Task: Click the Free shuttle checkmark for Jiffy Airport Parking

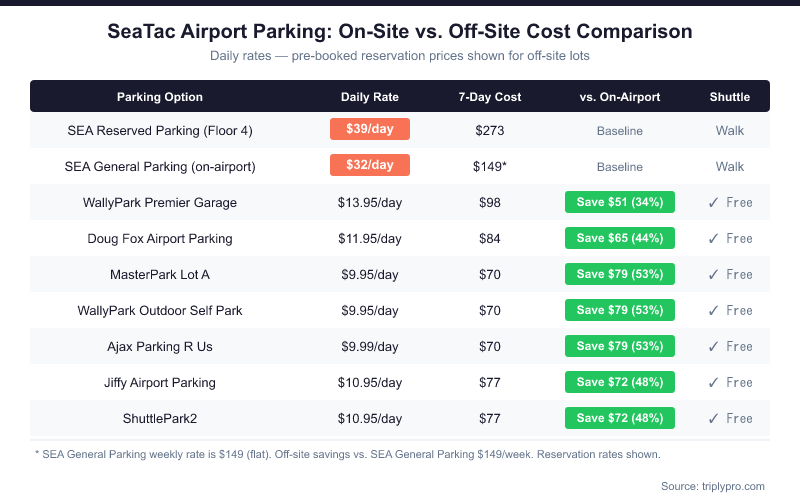Action: click(713, 383)
